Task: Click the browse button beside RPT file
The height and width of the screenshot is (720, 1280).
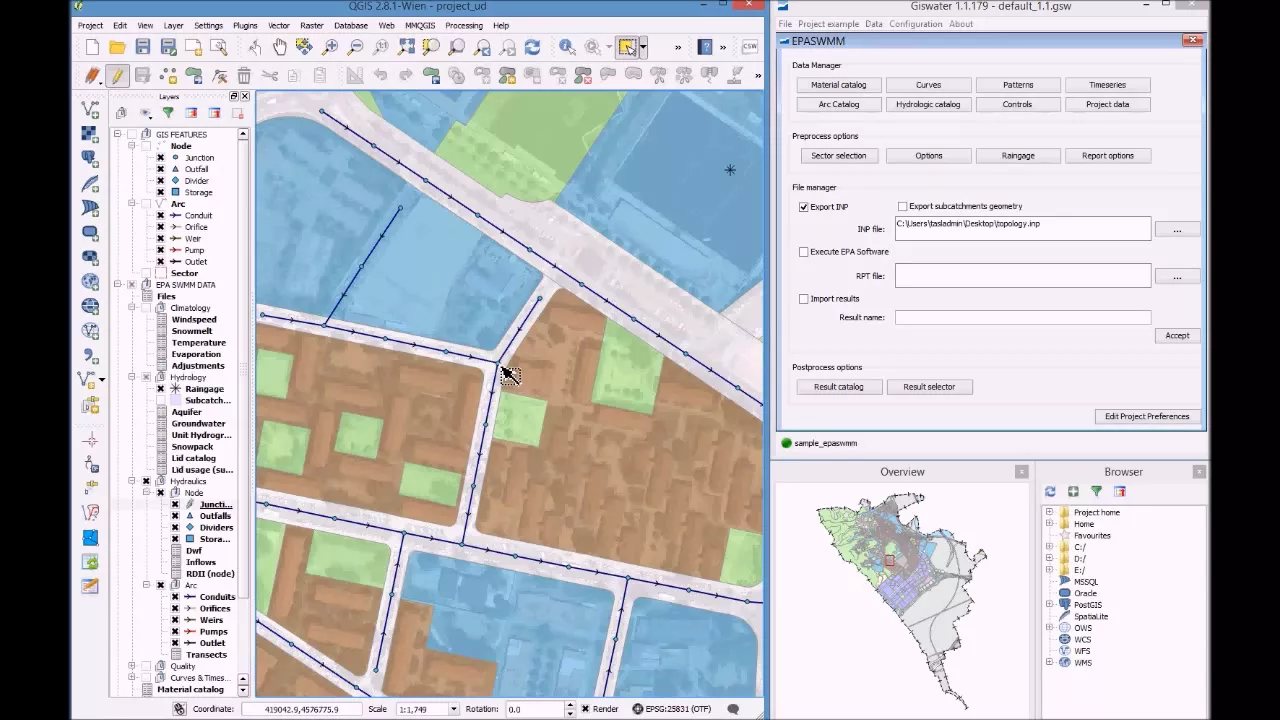Action: (1177, 276)
